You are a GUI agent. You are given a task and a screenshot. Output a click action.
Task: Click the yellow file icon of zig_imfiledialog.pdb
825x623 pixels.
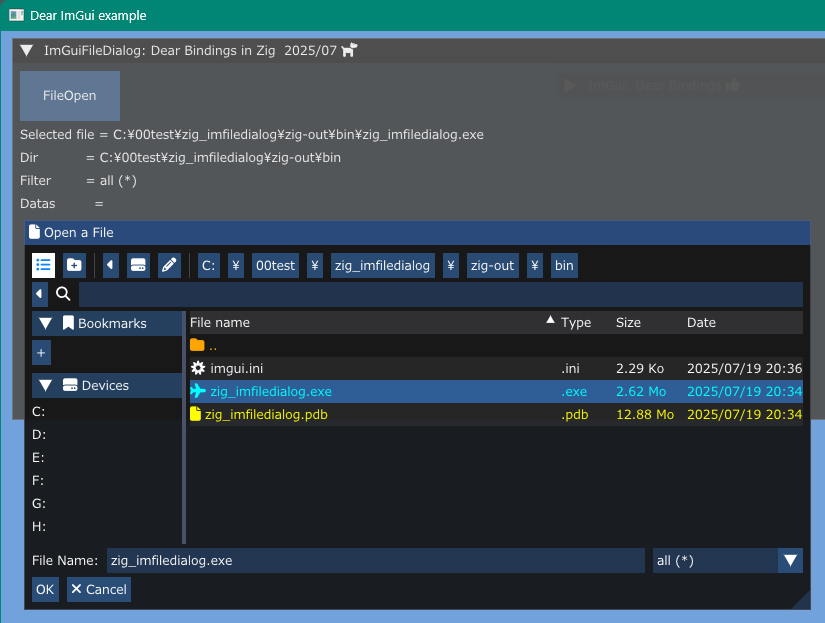195,414
